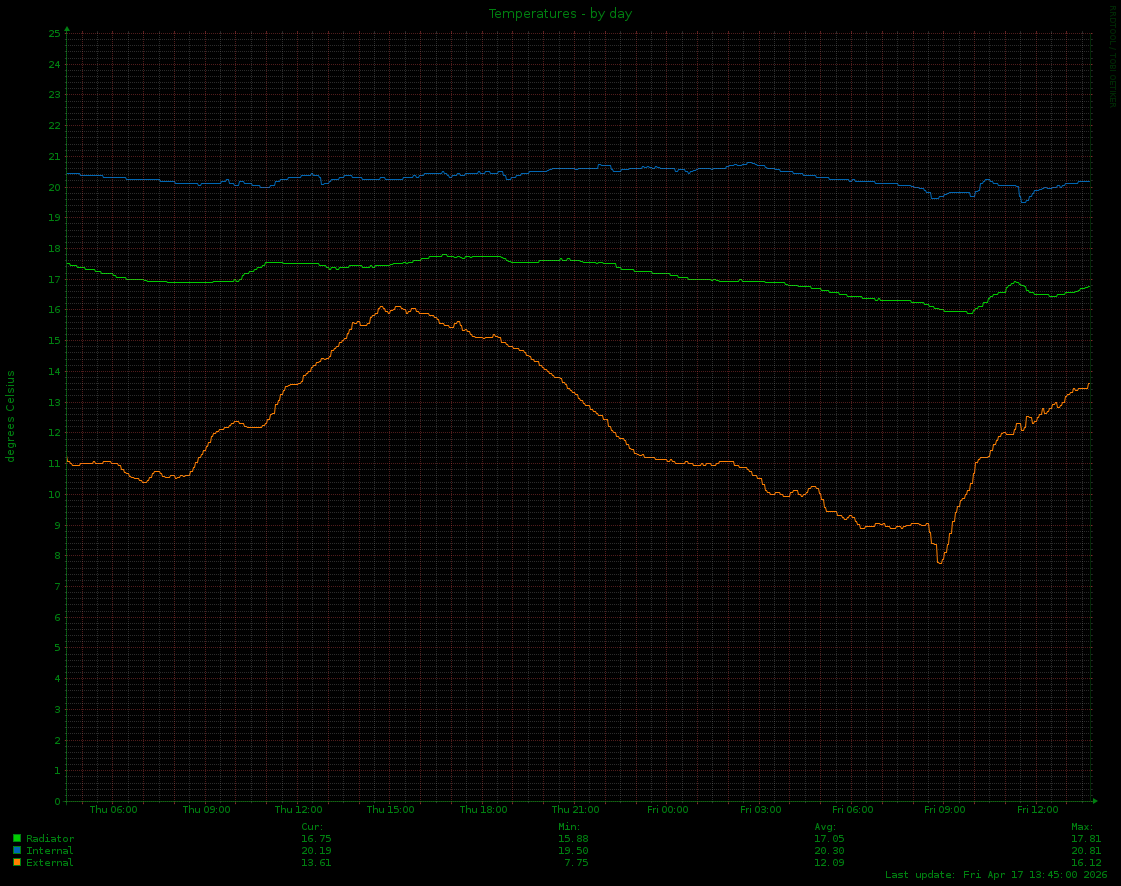Click the RRDTOOL / TOBI OETIKER watermark
The height and width of the screenshot is (886, 1121).
(x=1112, y=56)
